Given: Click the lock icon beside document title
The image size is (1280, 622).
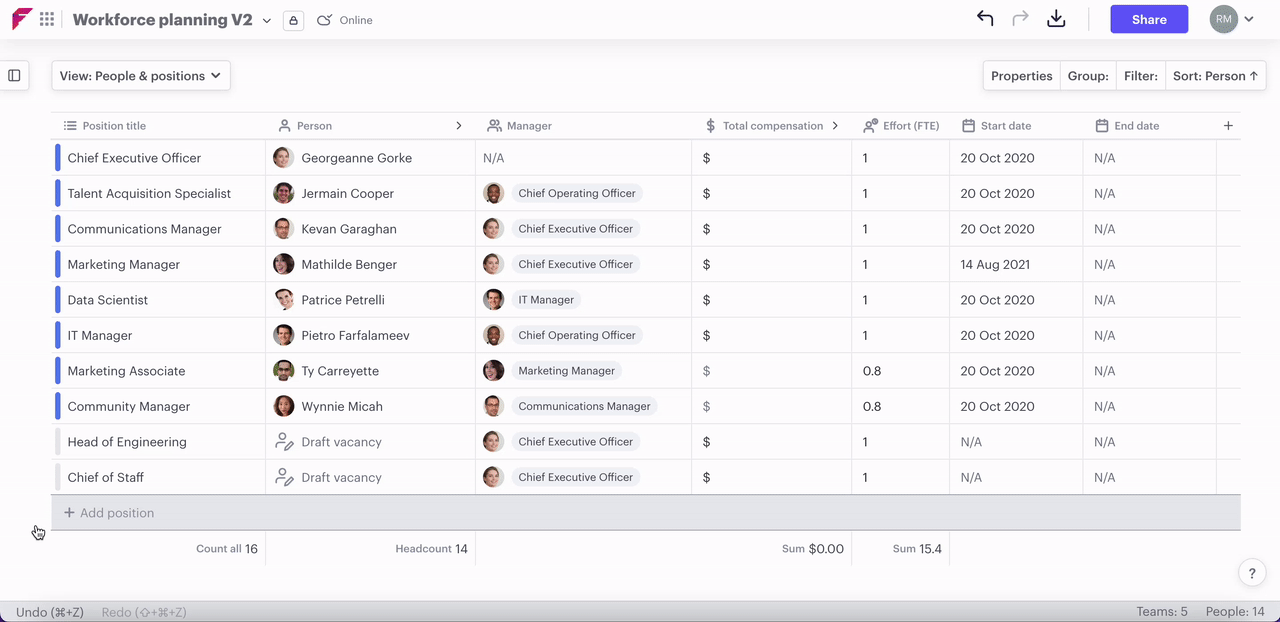Looking at the screenshot, I should click(293, 20).
